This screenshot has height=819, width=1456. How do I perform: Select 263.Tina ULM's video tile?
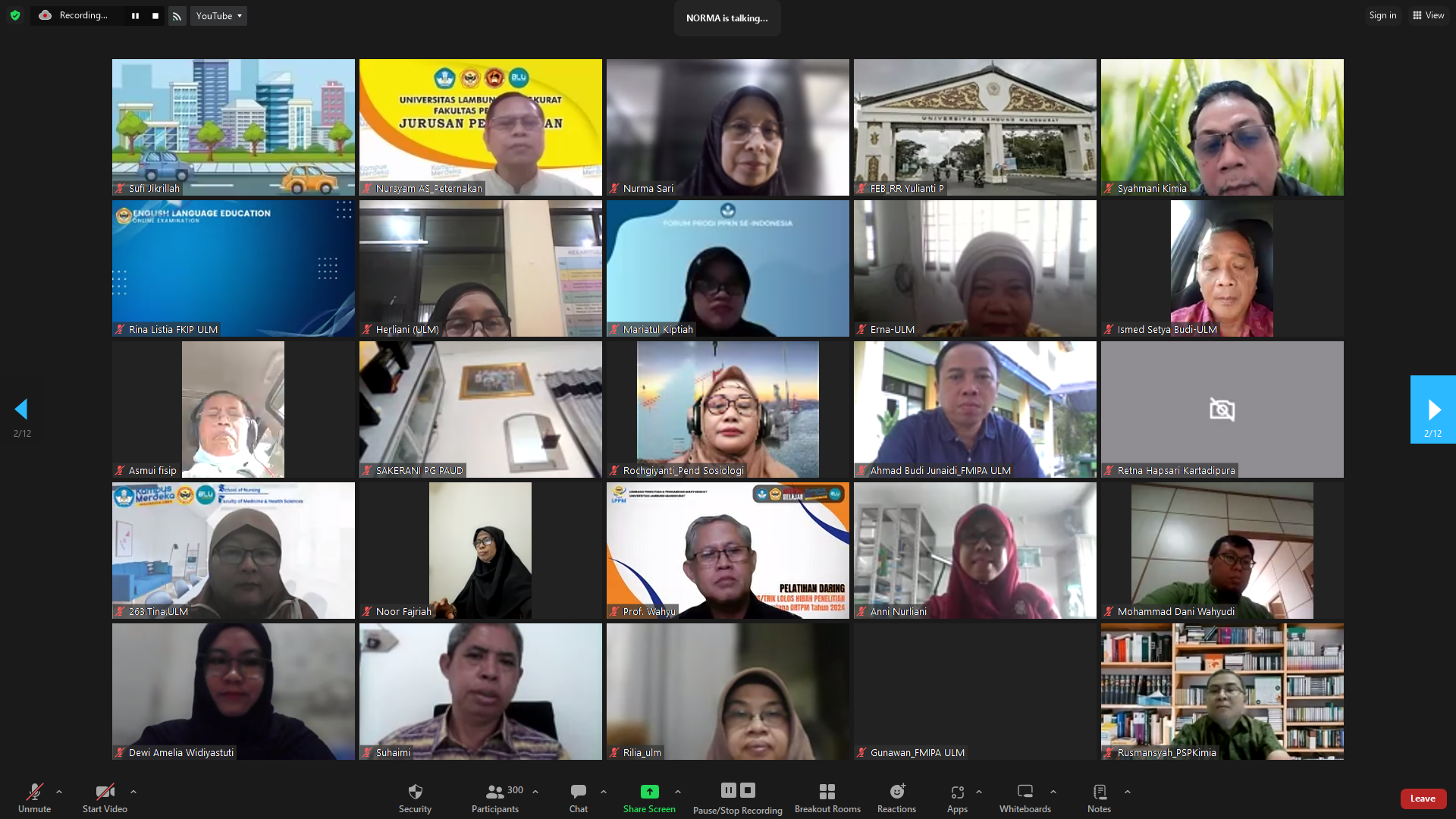coord(234,551)
